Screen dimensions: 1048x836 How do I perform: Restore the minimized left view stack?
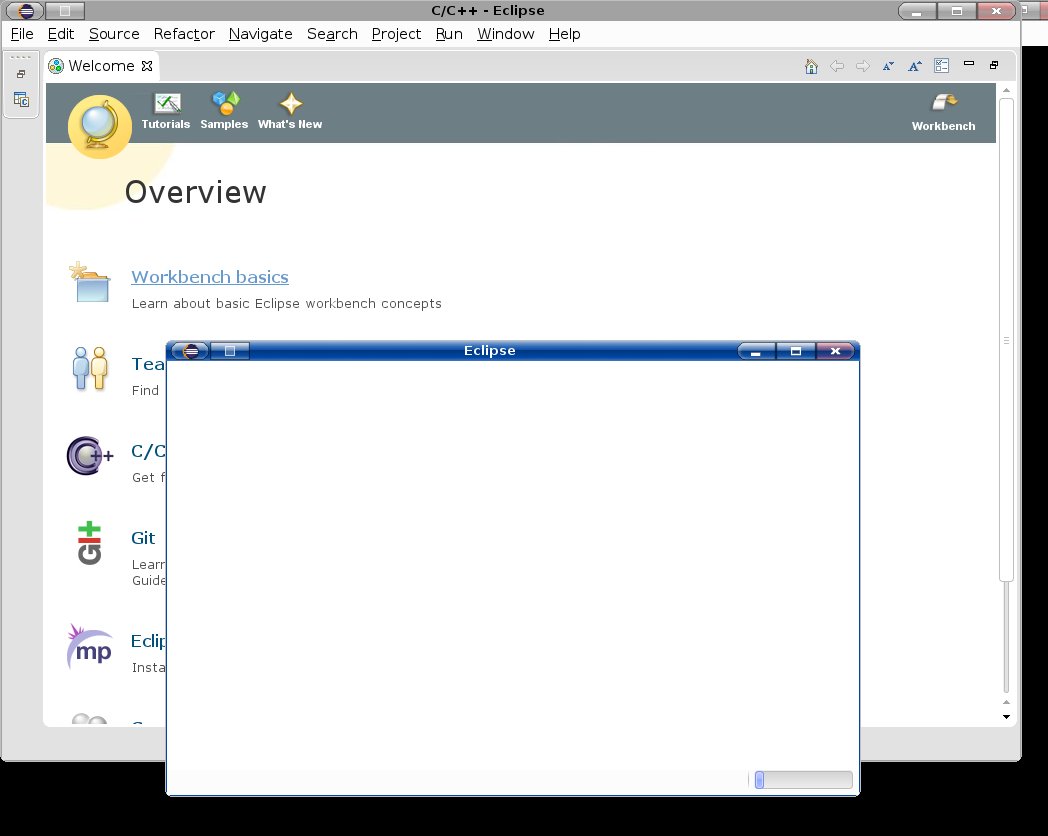point(21,74)
